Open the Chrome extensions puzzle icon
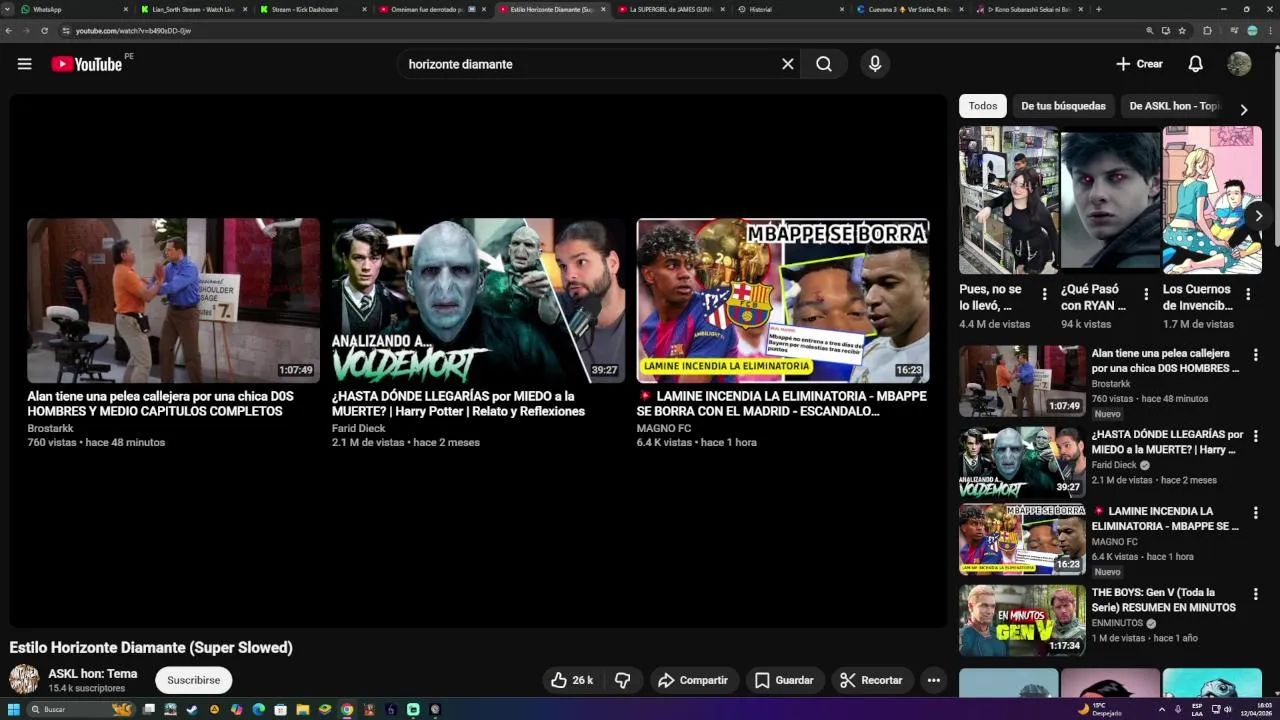 coord(1207,31)
